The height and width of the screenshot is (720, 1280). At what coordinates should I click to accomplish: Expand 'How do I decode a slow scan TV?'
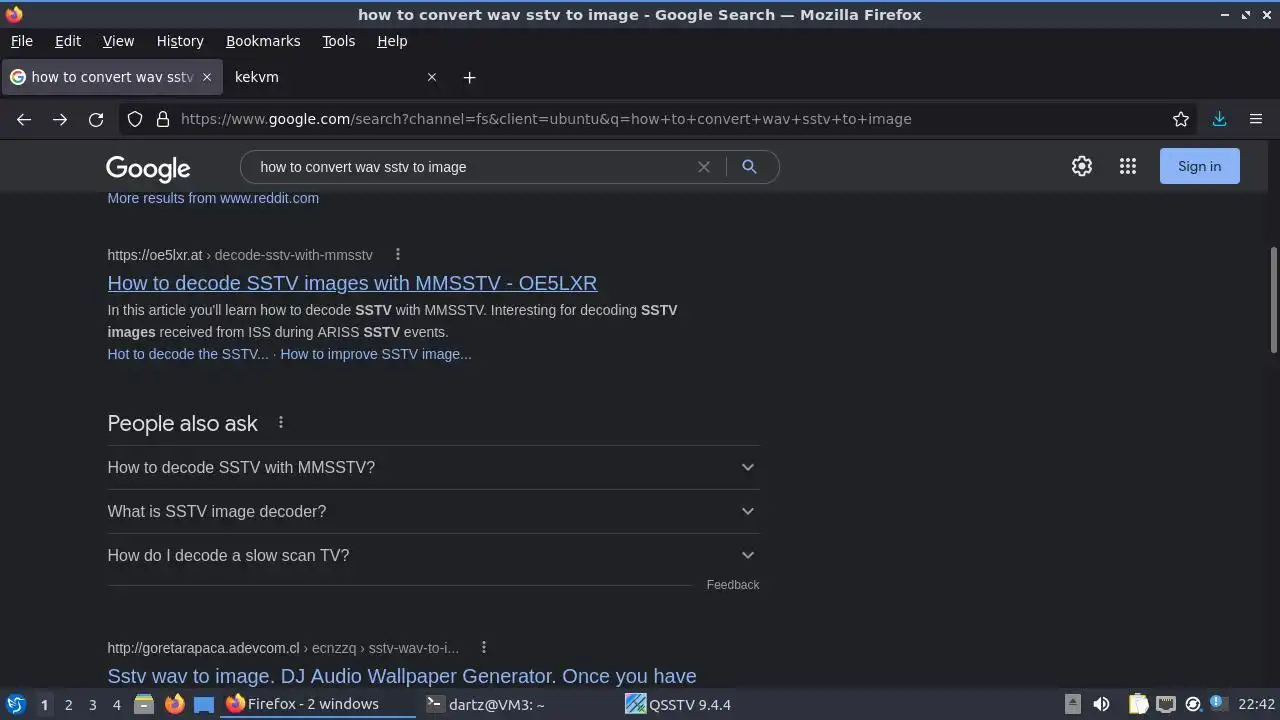(x=433, y=555)
